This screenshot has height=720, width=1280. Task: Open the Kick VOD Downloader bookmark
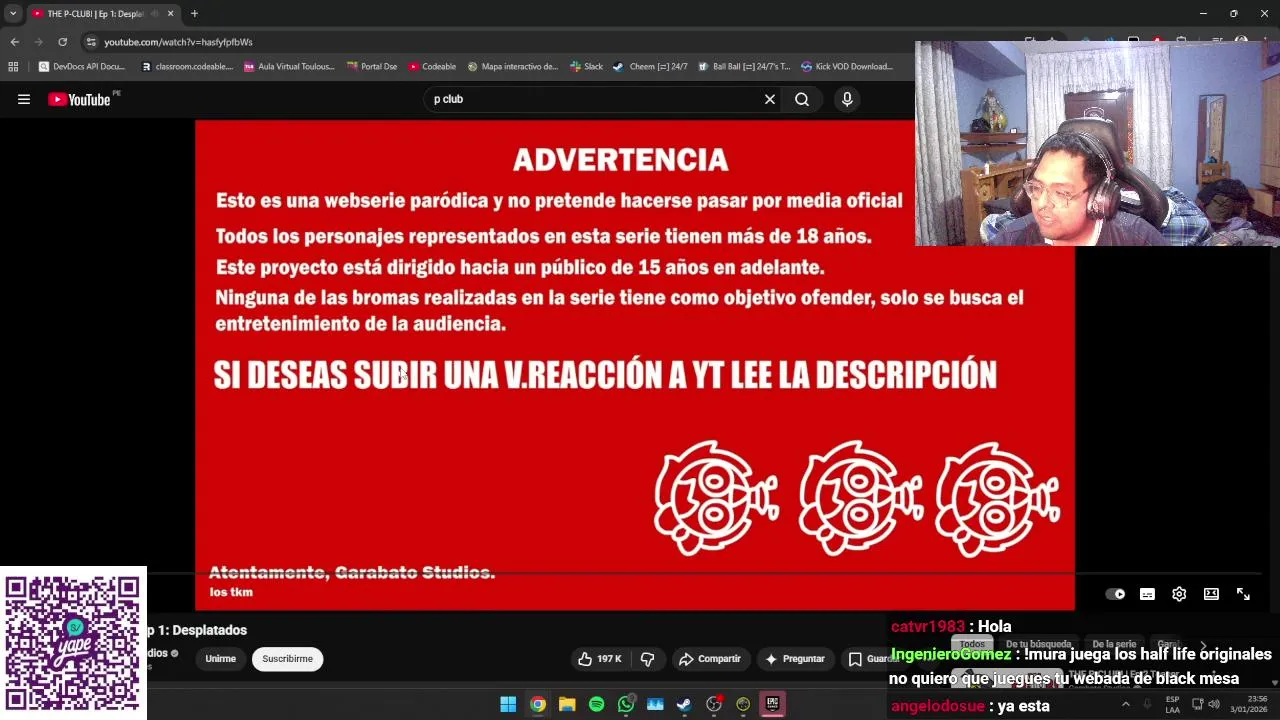(x=846, y=67)
